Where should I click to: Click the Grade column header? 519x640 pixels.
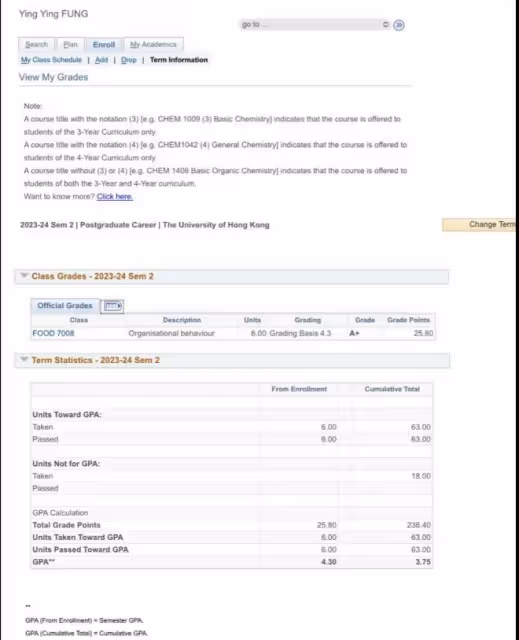(x=365, y=320)
